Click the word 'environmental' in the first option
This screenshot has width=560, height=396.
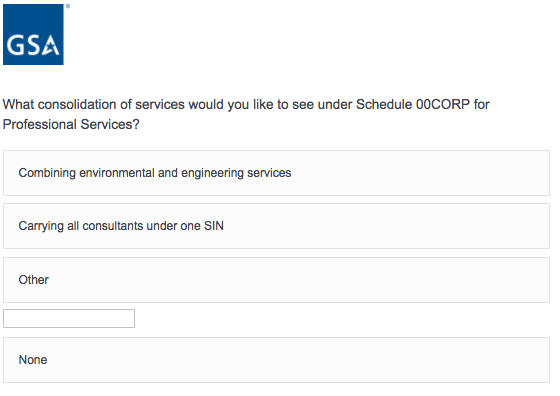pos(117,173)
